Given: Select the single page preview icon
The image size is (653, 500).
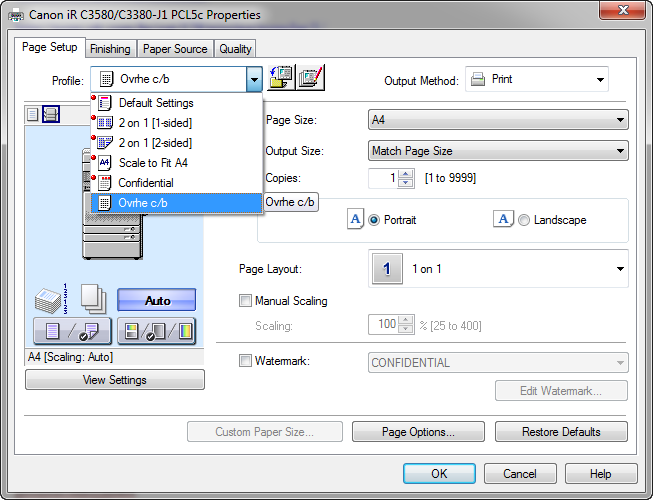Looking at the screenshot, I should click(x=32, y=114).
